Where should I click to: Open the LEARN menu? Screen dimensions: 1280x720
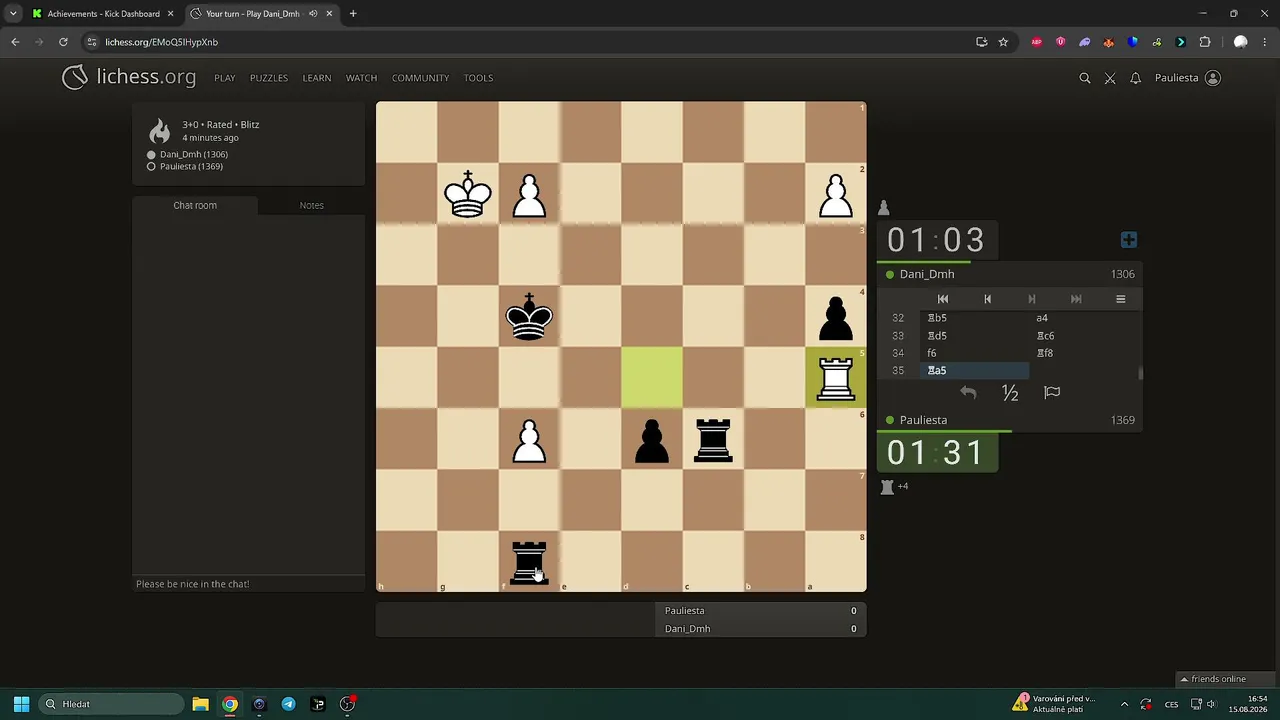(x=317, y=78)
